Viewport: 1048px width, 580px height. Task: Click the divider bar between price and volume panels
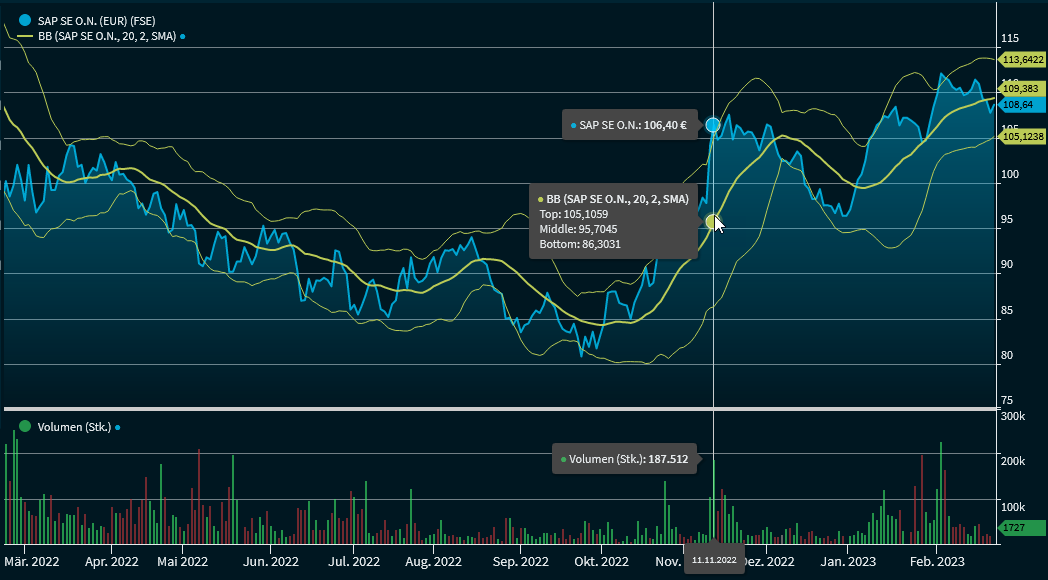[x=500, y=409]
